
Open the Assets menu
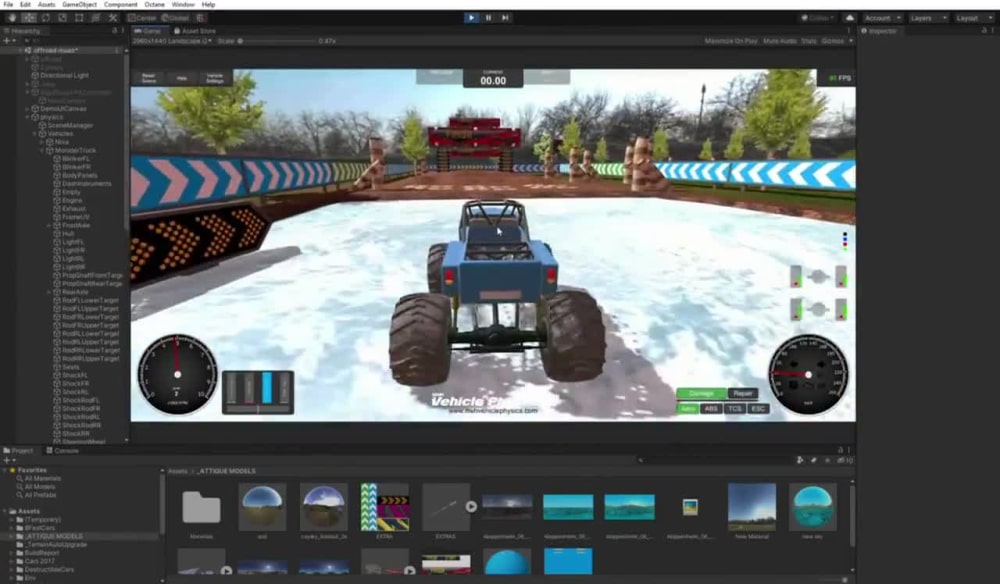(47, 4)
